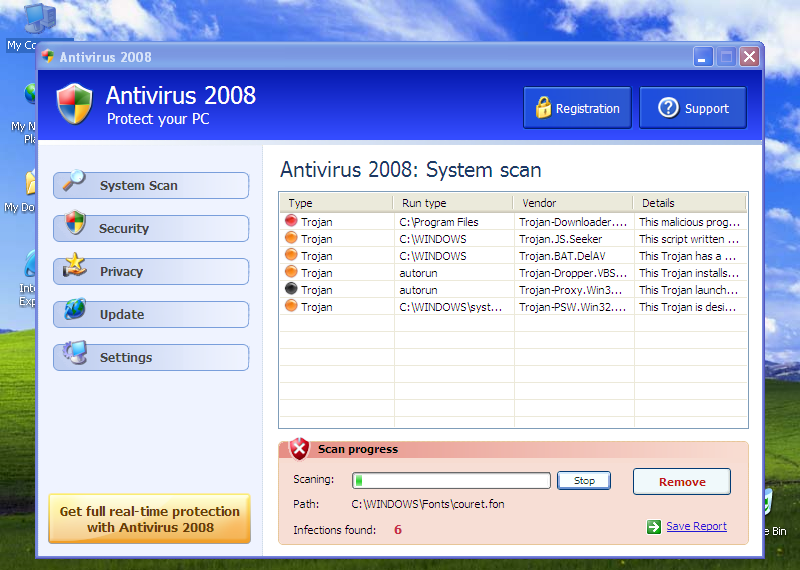This screenshot has width=800, height=570.
Task: Click the scan path 'C:\WINDOWS\Fonts\couret.fon'
Action: coord(428,504)
